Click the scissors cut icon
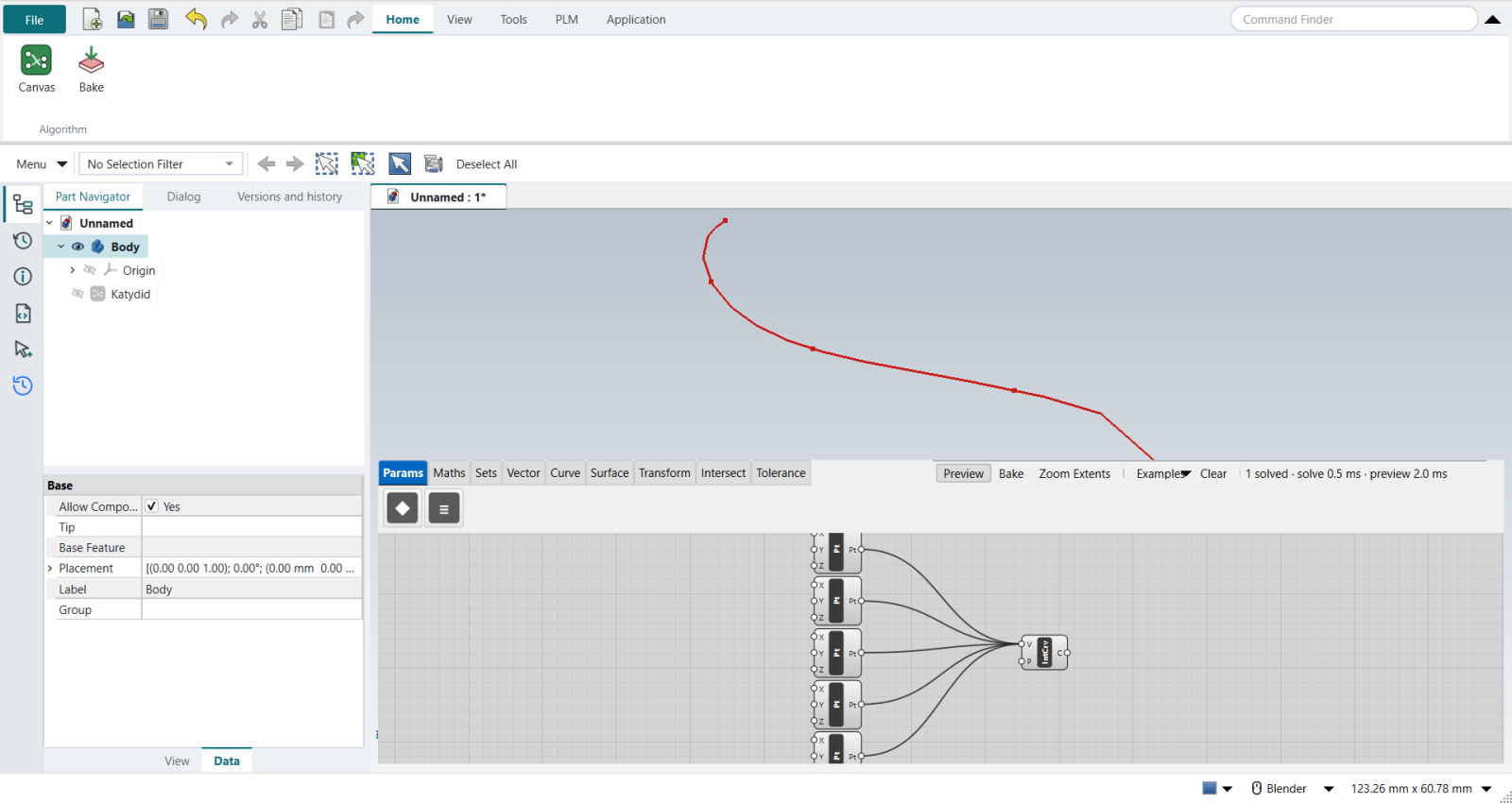 260,20
